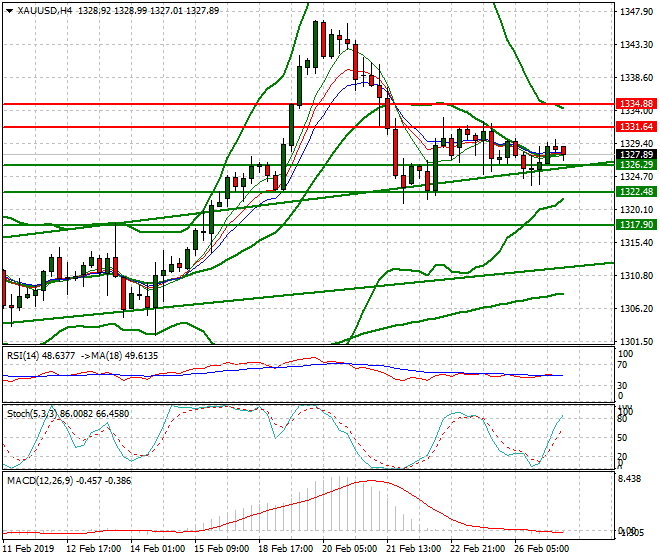Click the green 1317.90 support price label
This screenshot has width=660, height=560.
(636, 224)
